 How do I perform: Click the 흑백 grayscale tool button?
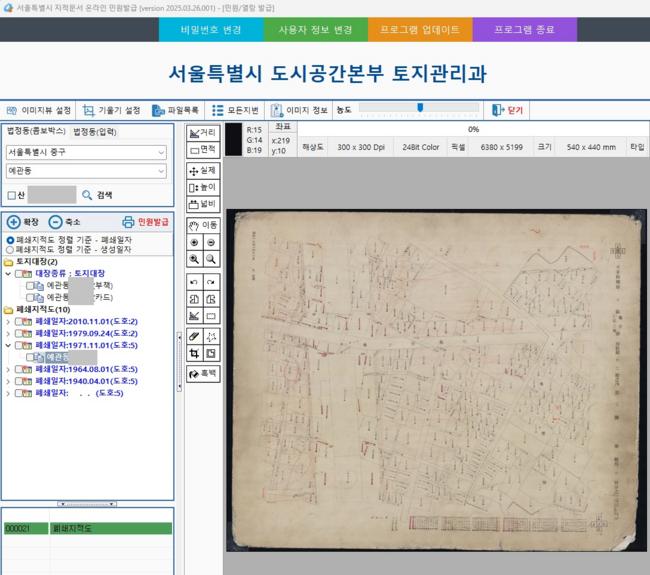point(202,373)
